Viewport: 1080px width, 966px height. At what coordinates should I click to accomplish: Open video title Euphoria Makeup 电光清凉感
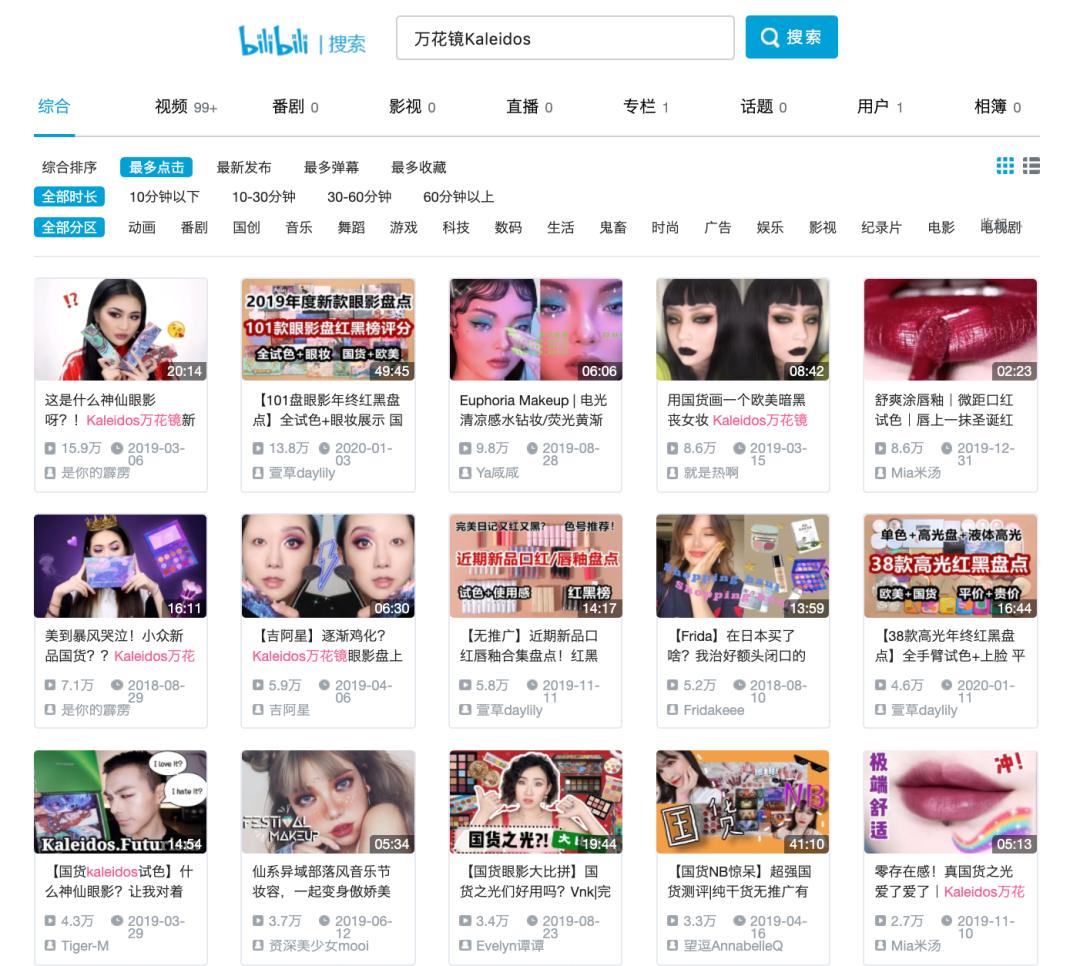pos(534,410)
